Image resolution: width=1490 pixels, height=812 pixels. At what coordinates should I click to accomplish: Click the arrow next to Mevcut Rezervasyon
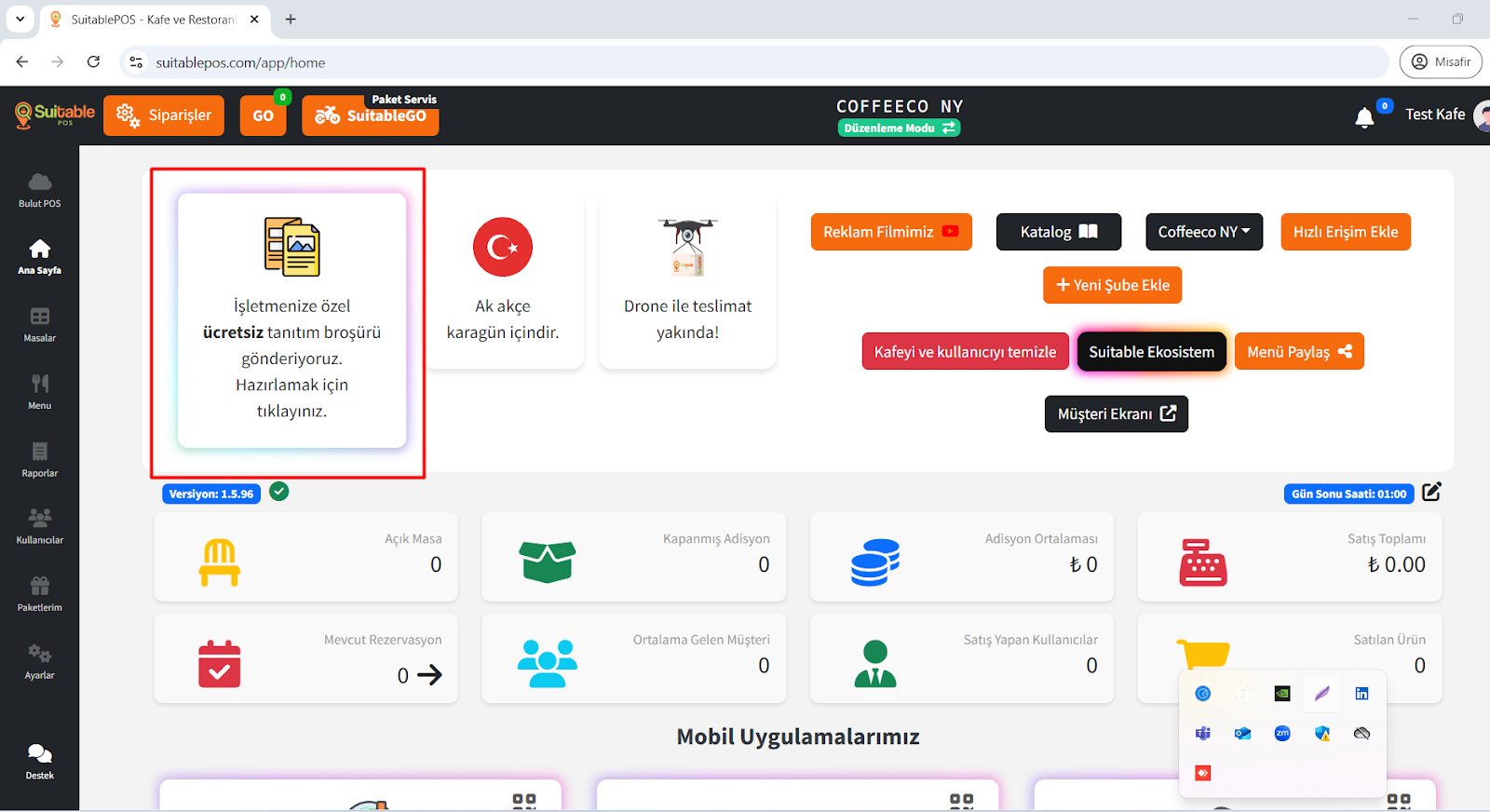point(429,675)
